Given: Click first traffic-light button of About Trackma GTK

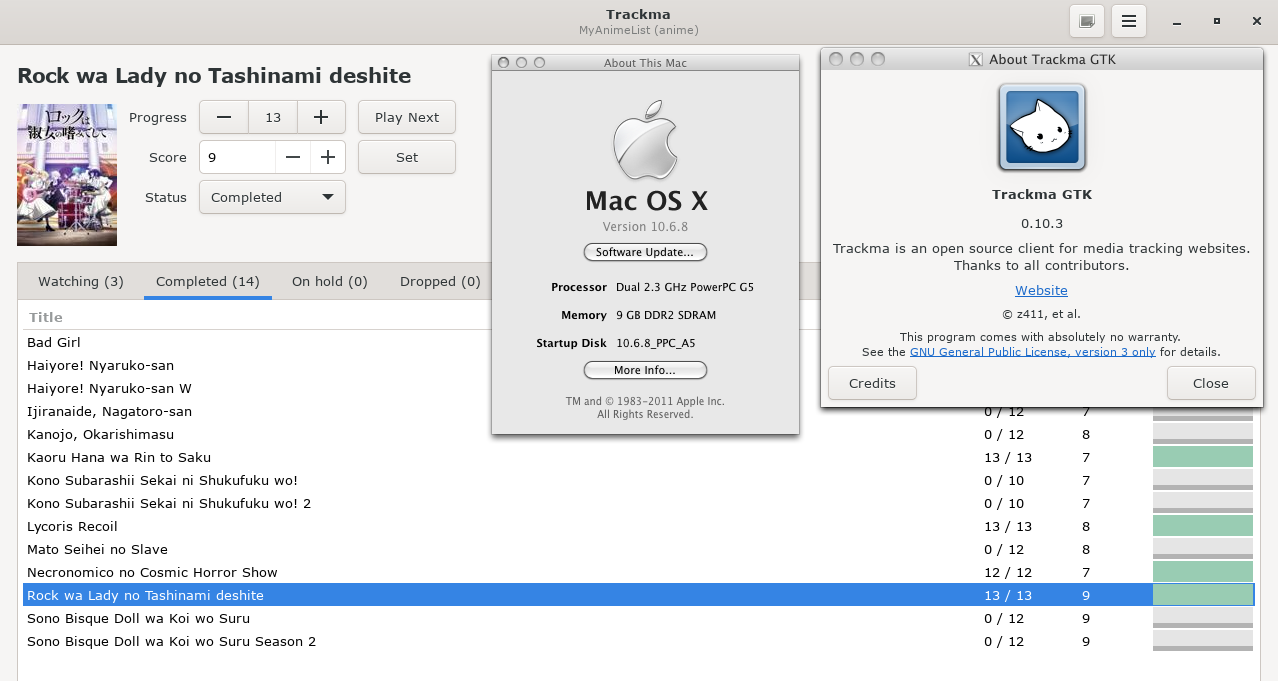Looking at the screenshot, I should point(836,59).
